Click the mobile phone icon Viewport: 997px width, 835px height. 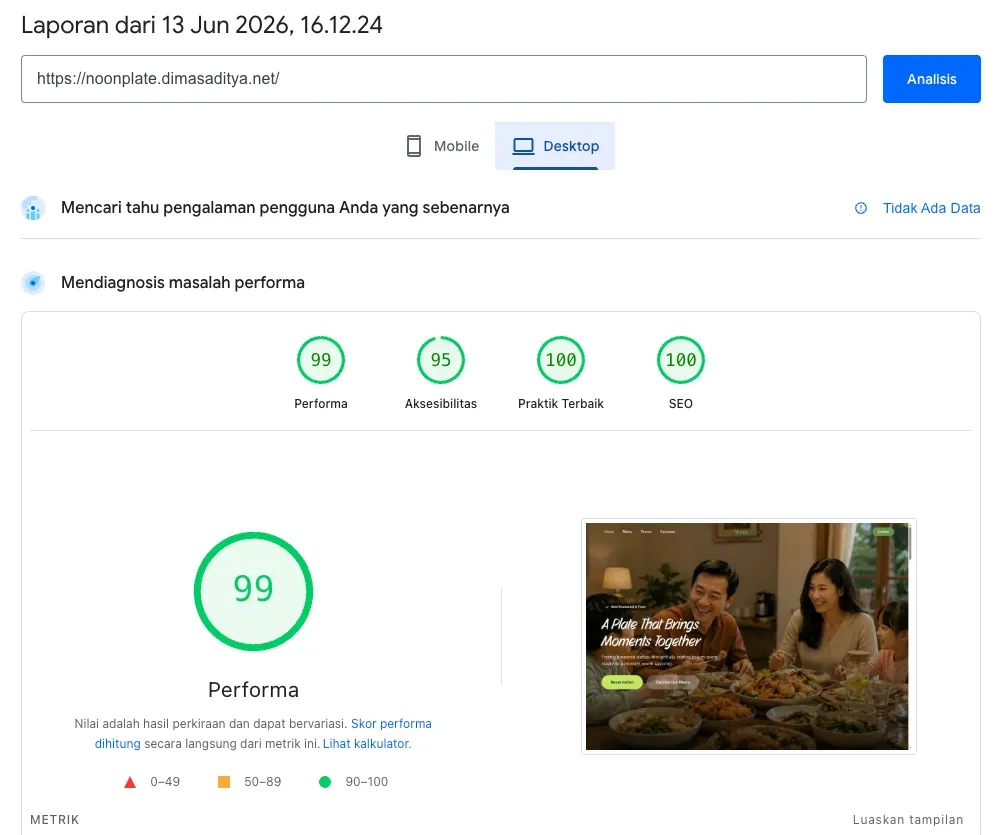pos(413,146)
